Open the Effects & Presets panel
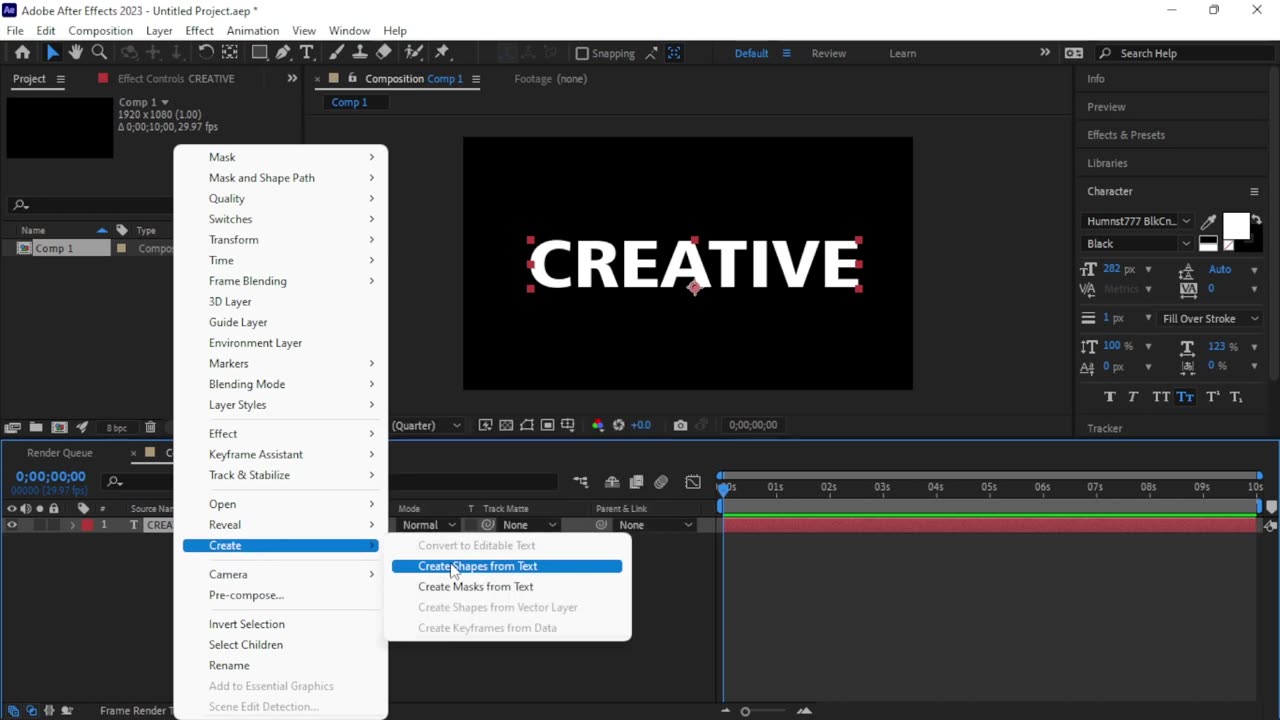The width and height of the screenshot is (1280, 720). (1126, 135)
